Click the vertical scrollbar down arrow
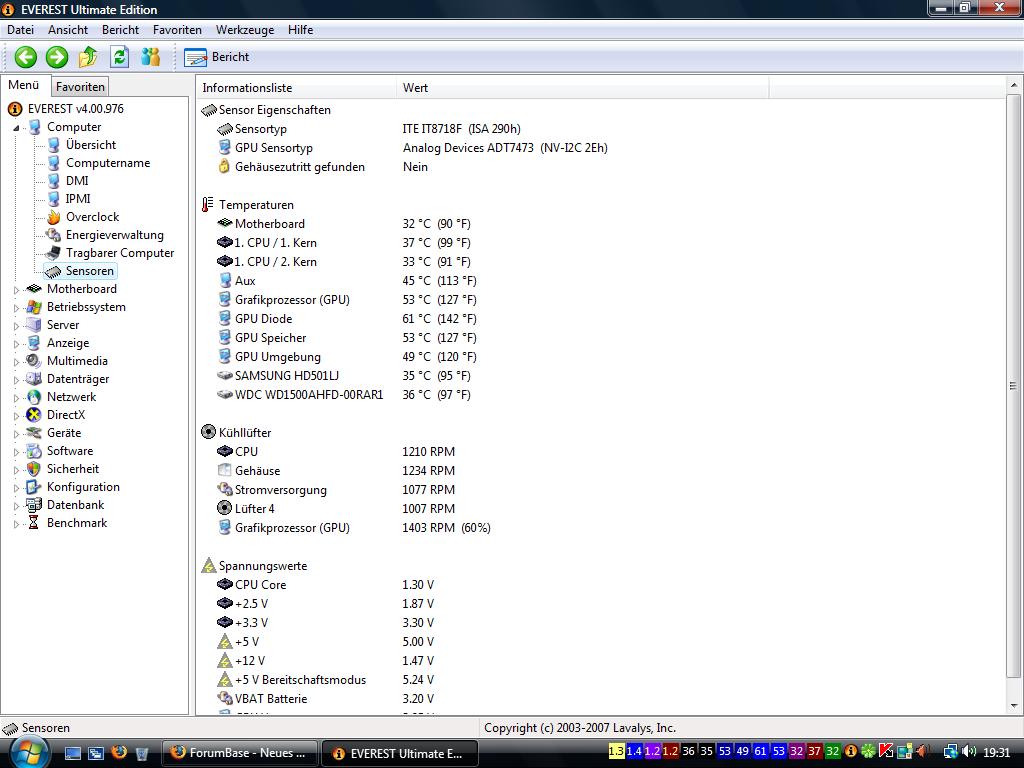 [1014, 706]
